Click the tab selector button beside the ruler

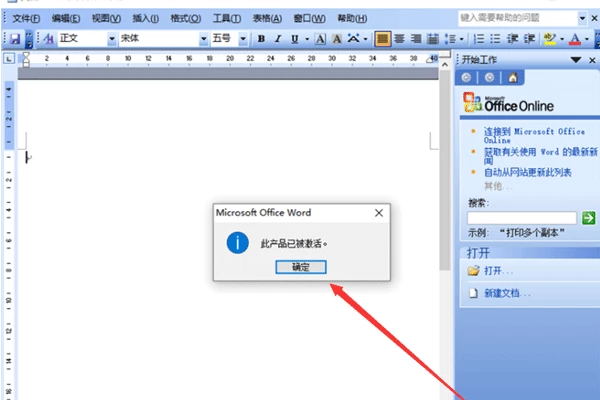tap(9, 59)
